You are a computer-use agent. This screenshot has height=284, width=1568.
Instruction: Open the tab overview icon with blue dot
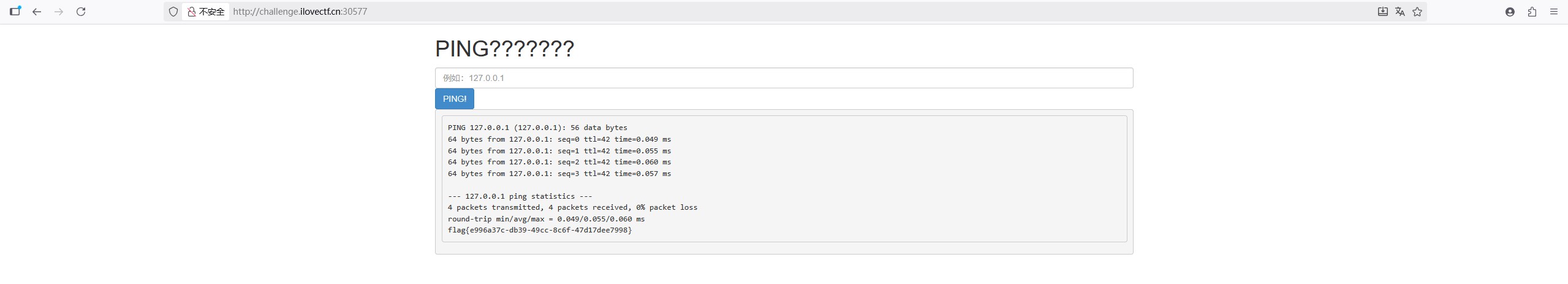(15, 11)
